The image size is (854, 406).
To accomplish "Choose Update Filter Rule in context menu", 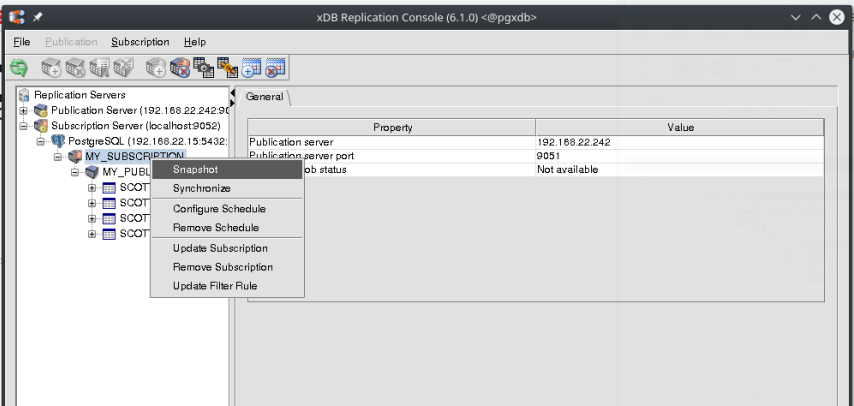I will tap(227, 286).
